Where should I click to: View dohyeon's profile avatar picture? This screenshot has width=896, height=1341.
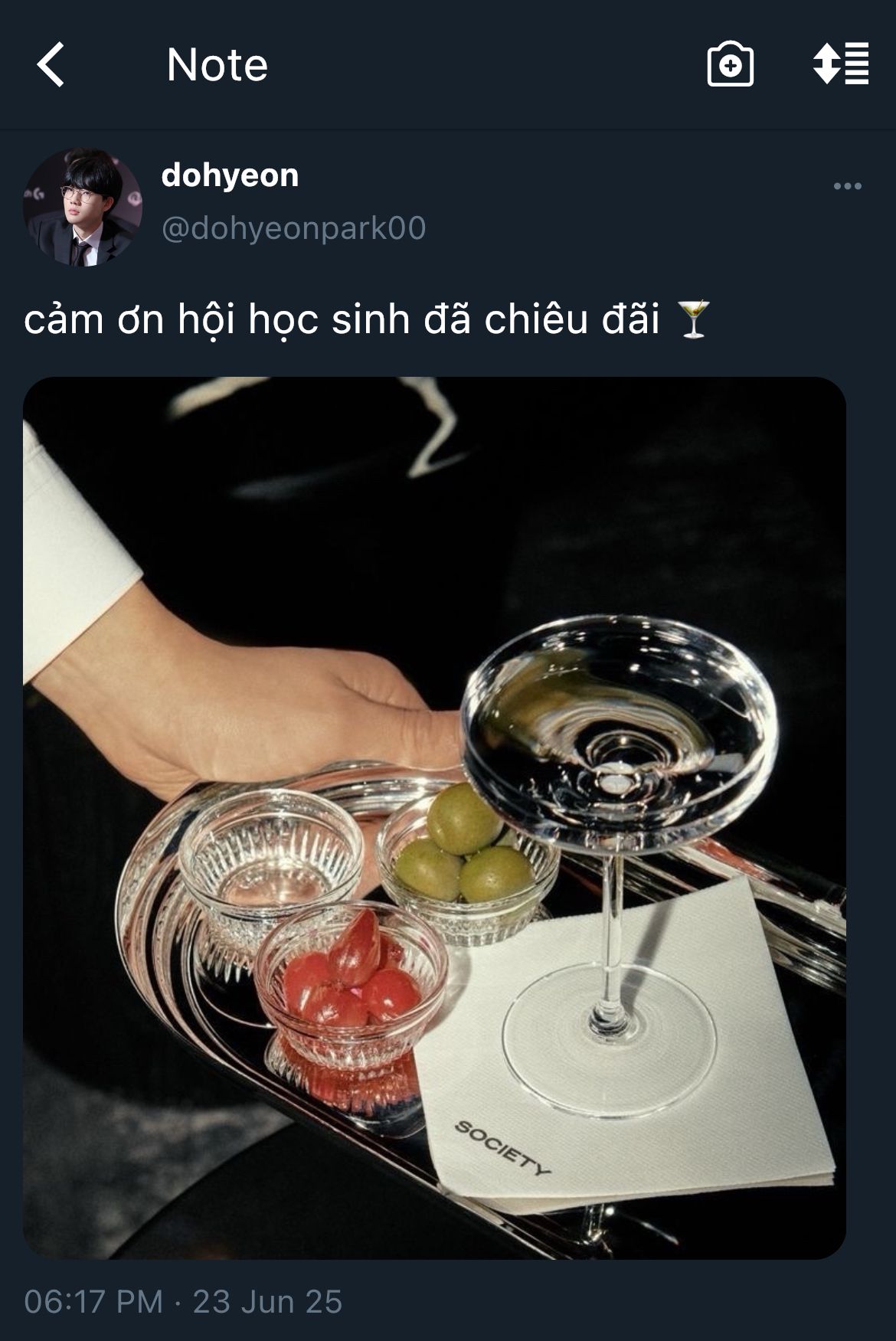pos(83,207)
